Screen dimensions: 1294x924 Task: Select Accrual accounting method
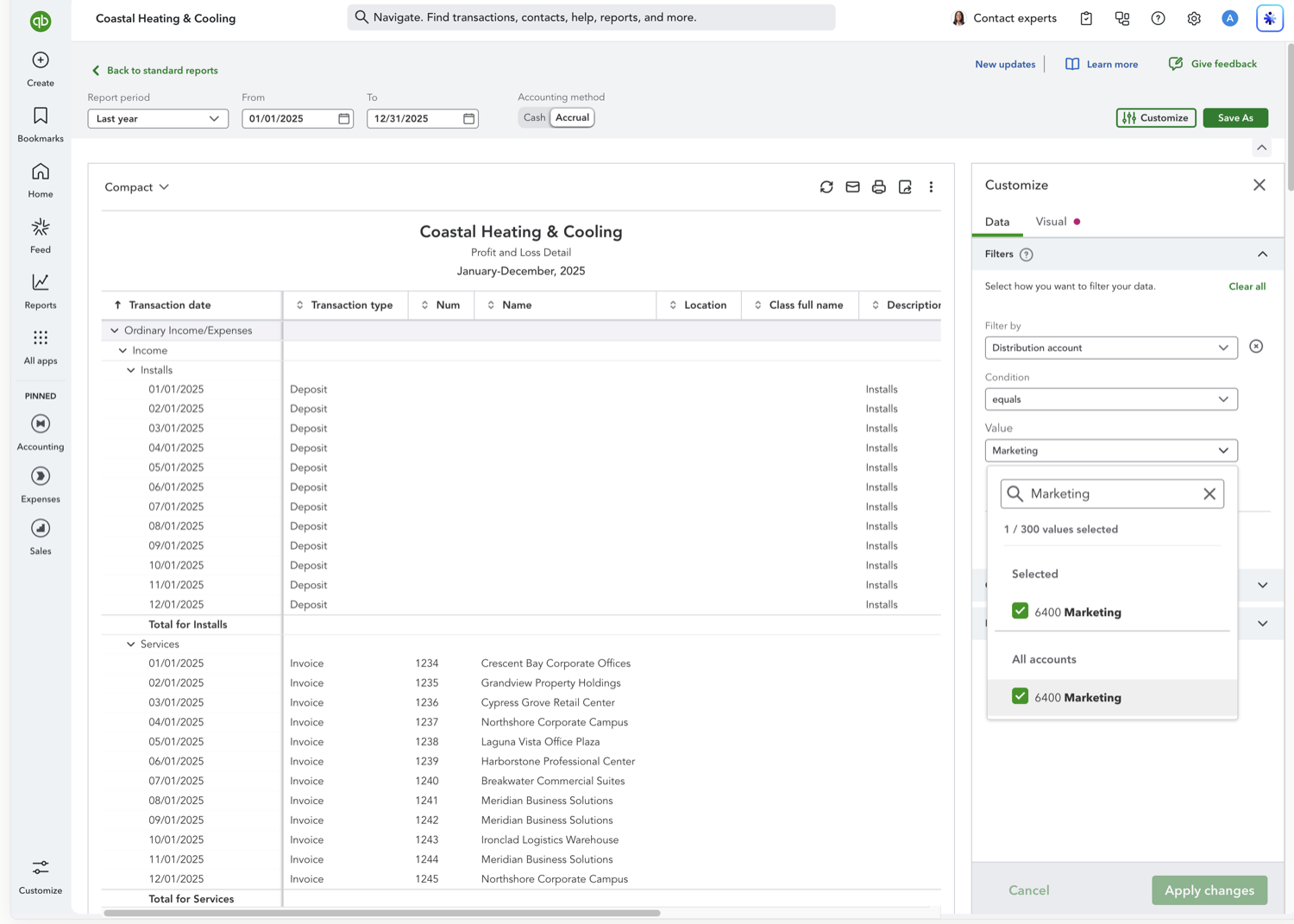point(572,117)
